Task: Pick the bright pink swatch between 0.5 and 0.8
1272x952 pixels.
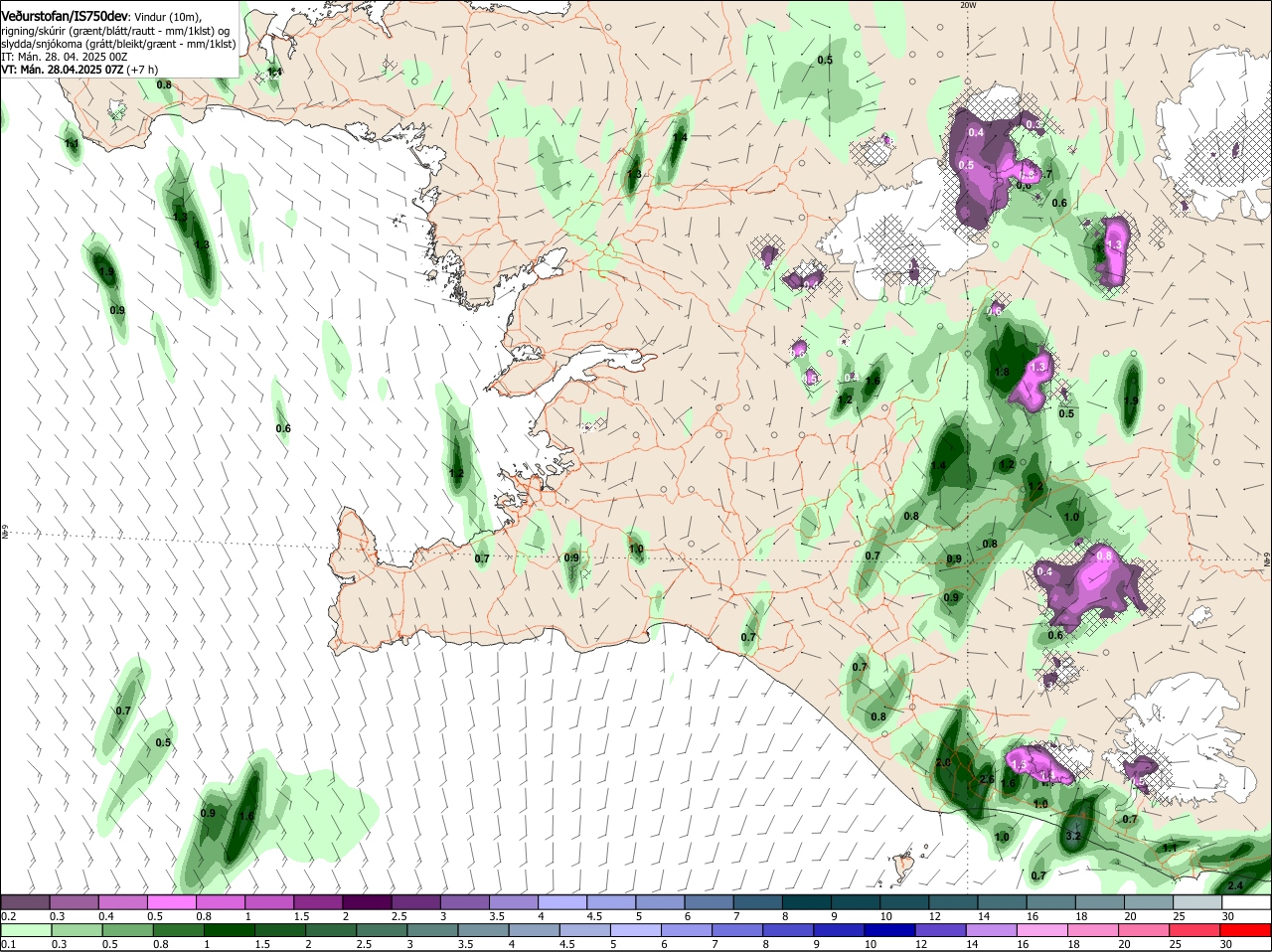Action: pos(171,902)
